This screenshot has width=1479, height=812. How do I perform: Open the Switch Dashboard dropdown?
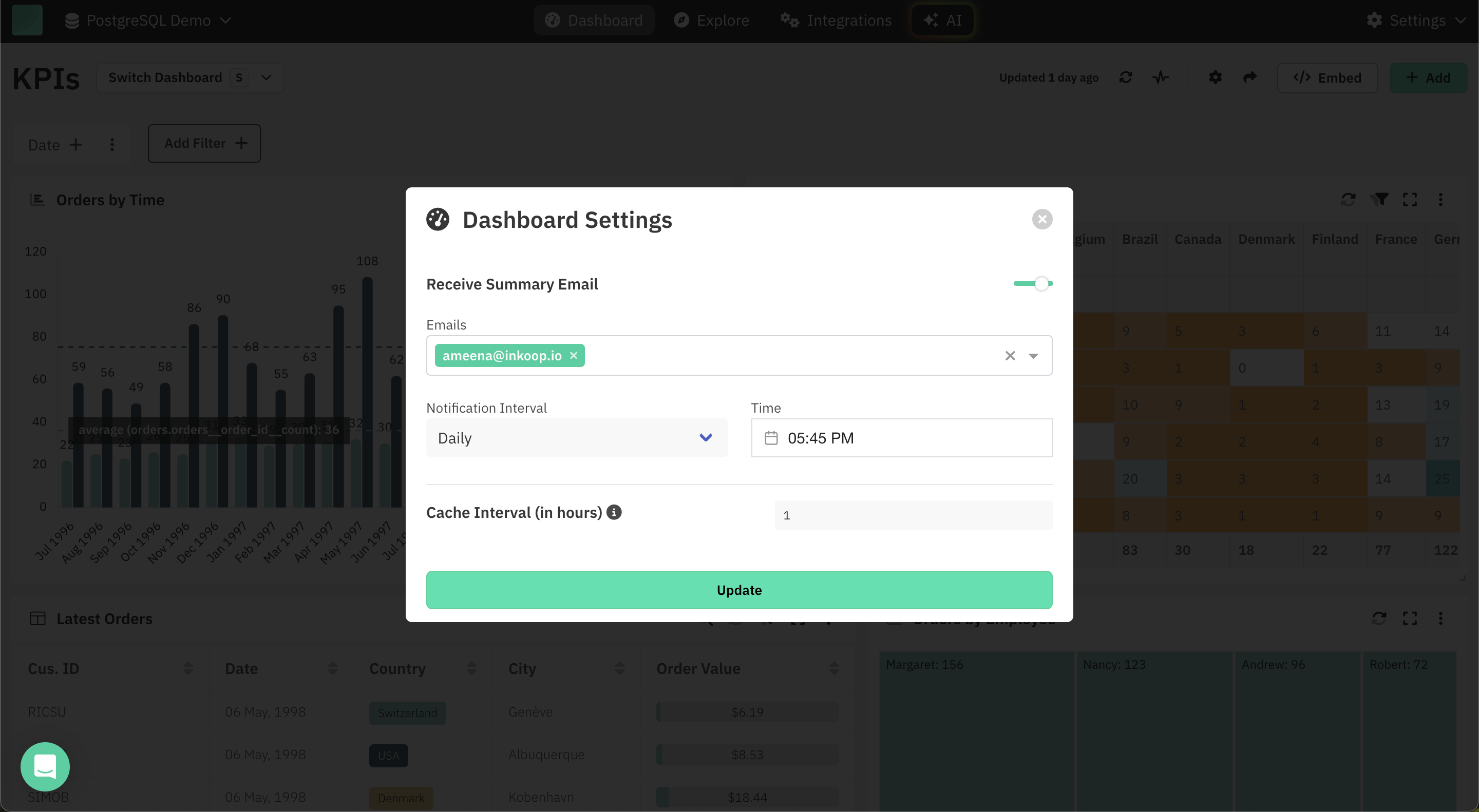190,78
